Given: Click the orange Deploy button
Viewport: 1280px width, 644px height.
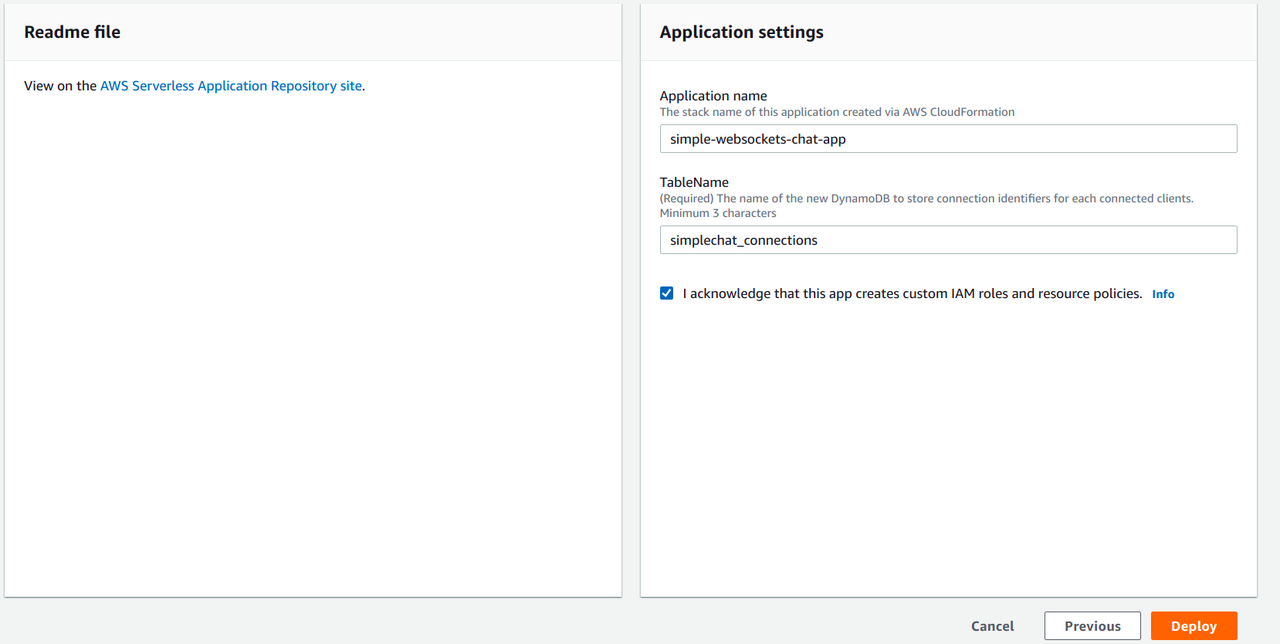Looking at the screenshot, I should tap(1193, 626).
